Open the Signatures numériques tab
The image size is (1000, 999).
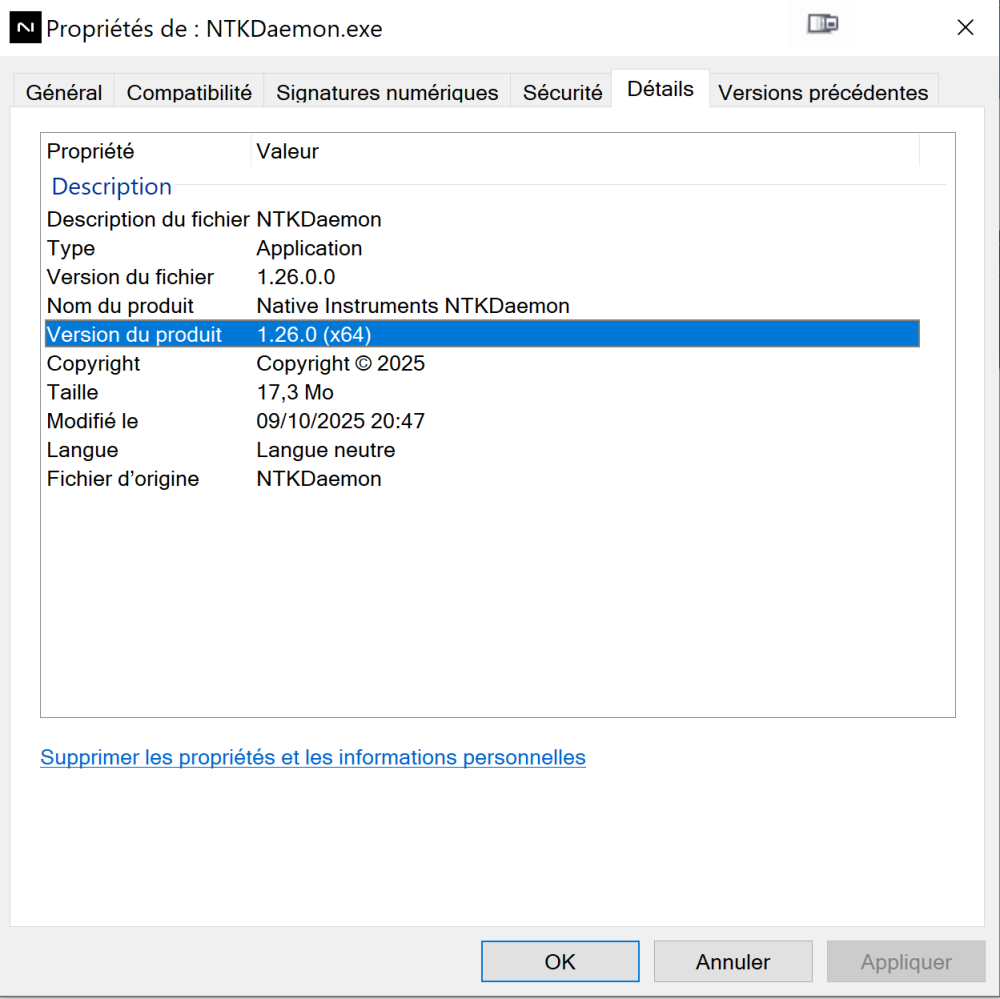(387, 92)
